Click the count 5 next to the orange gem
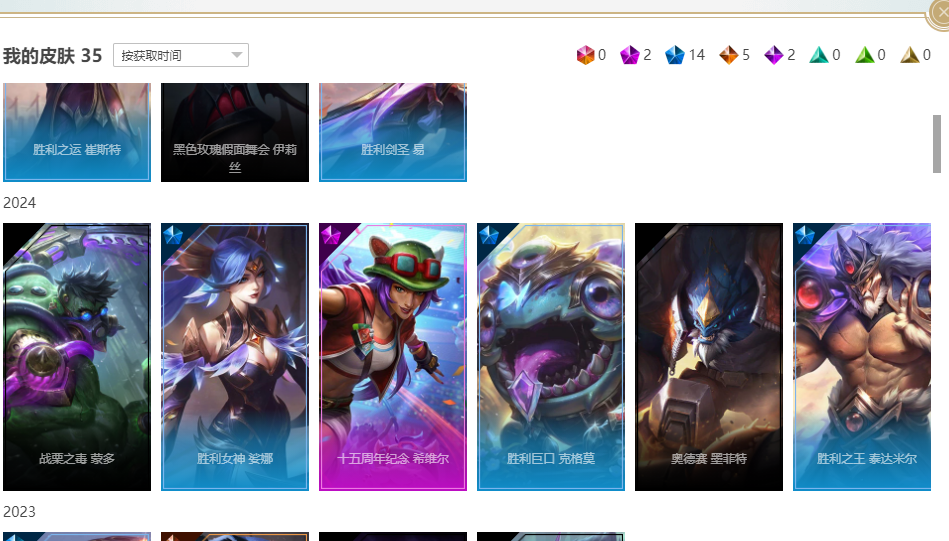Screen dimensions: 949x541 746,55
